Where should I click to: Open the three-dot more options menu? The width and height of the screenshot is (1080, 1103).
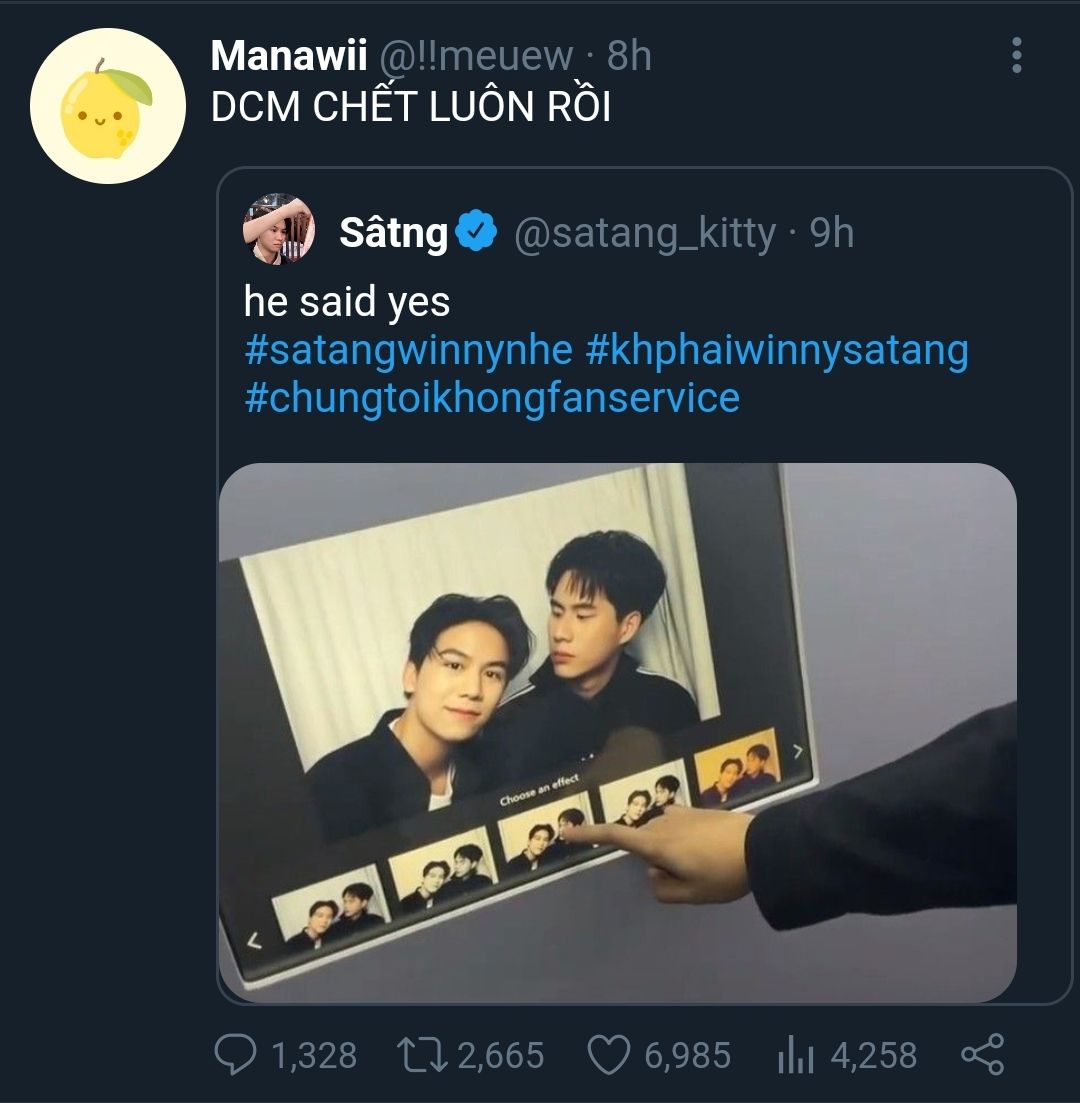[x=1016, y=56]
